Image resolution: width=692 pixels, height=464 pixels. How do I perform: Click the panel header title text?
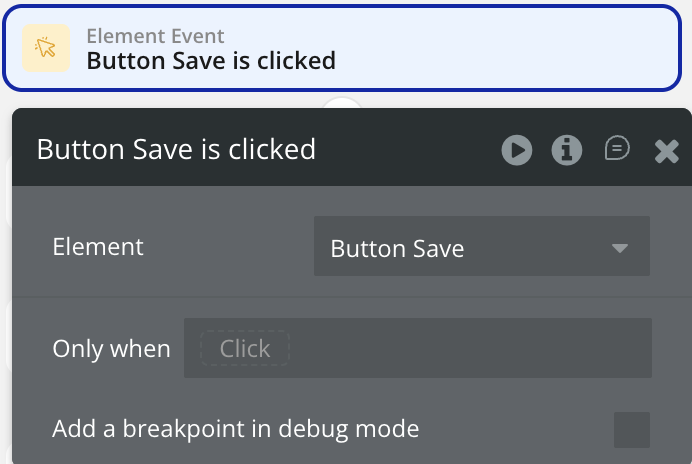pos(176,150)
